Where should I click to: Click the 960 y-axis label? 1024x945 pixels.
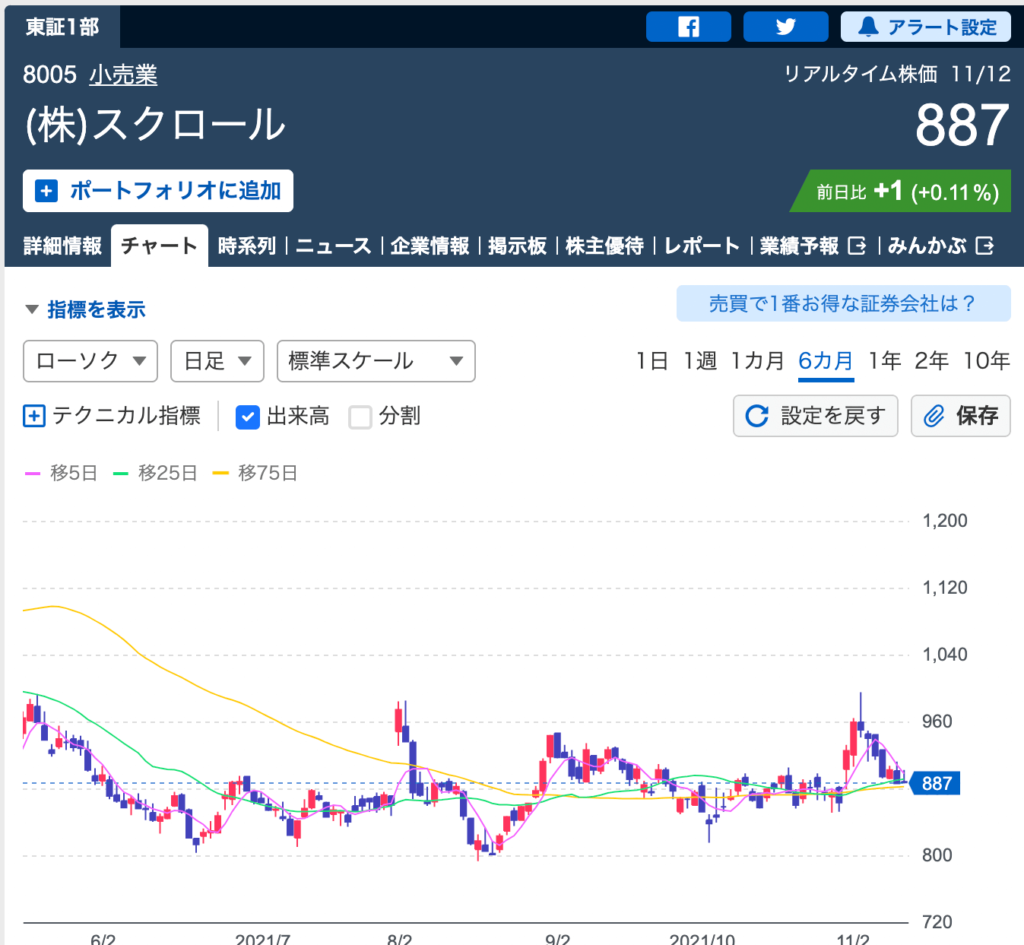pos(936,722)
